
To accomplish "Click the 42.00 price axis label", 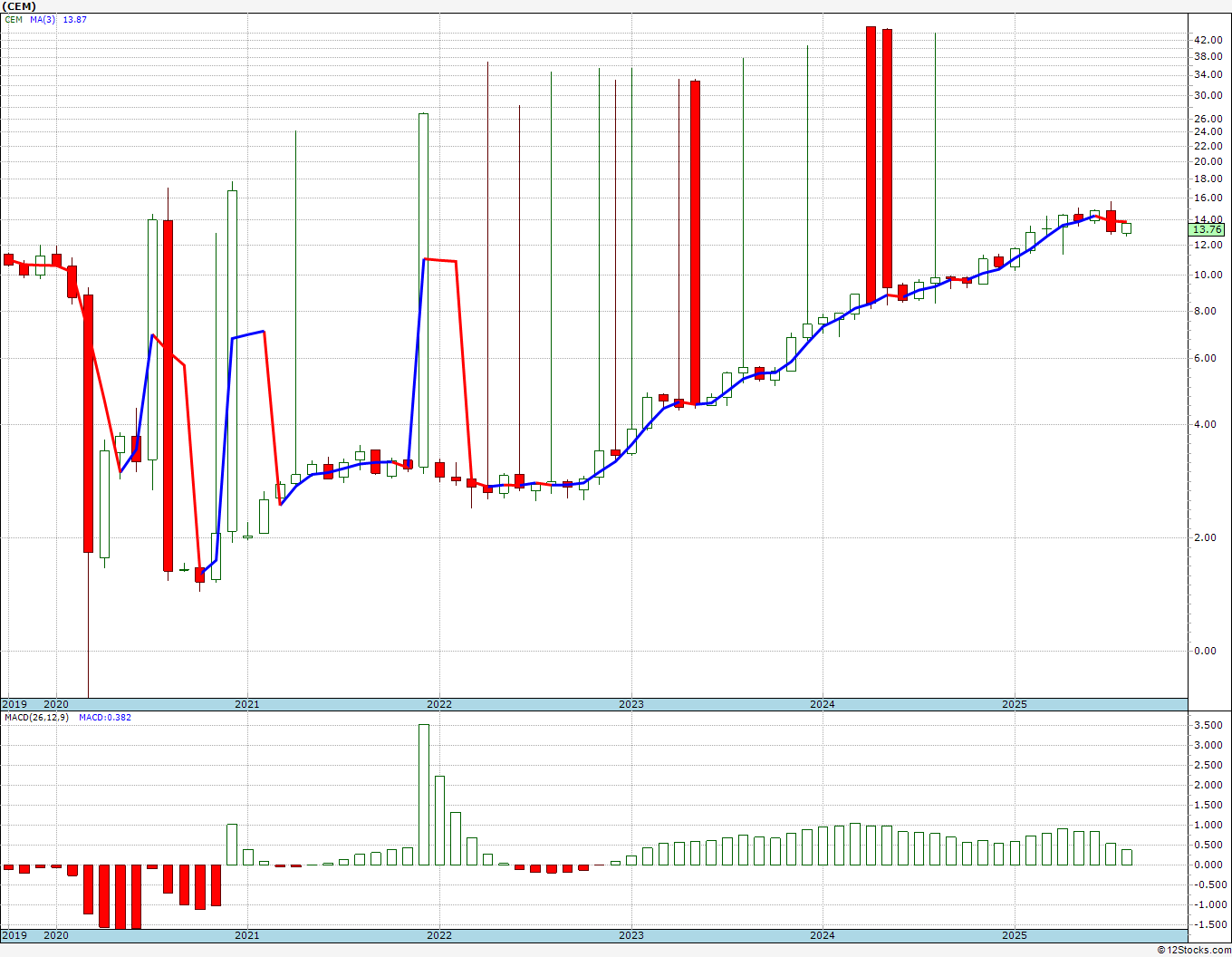I will click(1208, 40).
